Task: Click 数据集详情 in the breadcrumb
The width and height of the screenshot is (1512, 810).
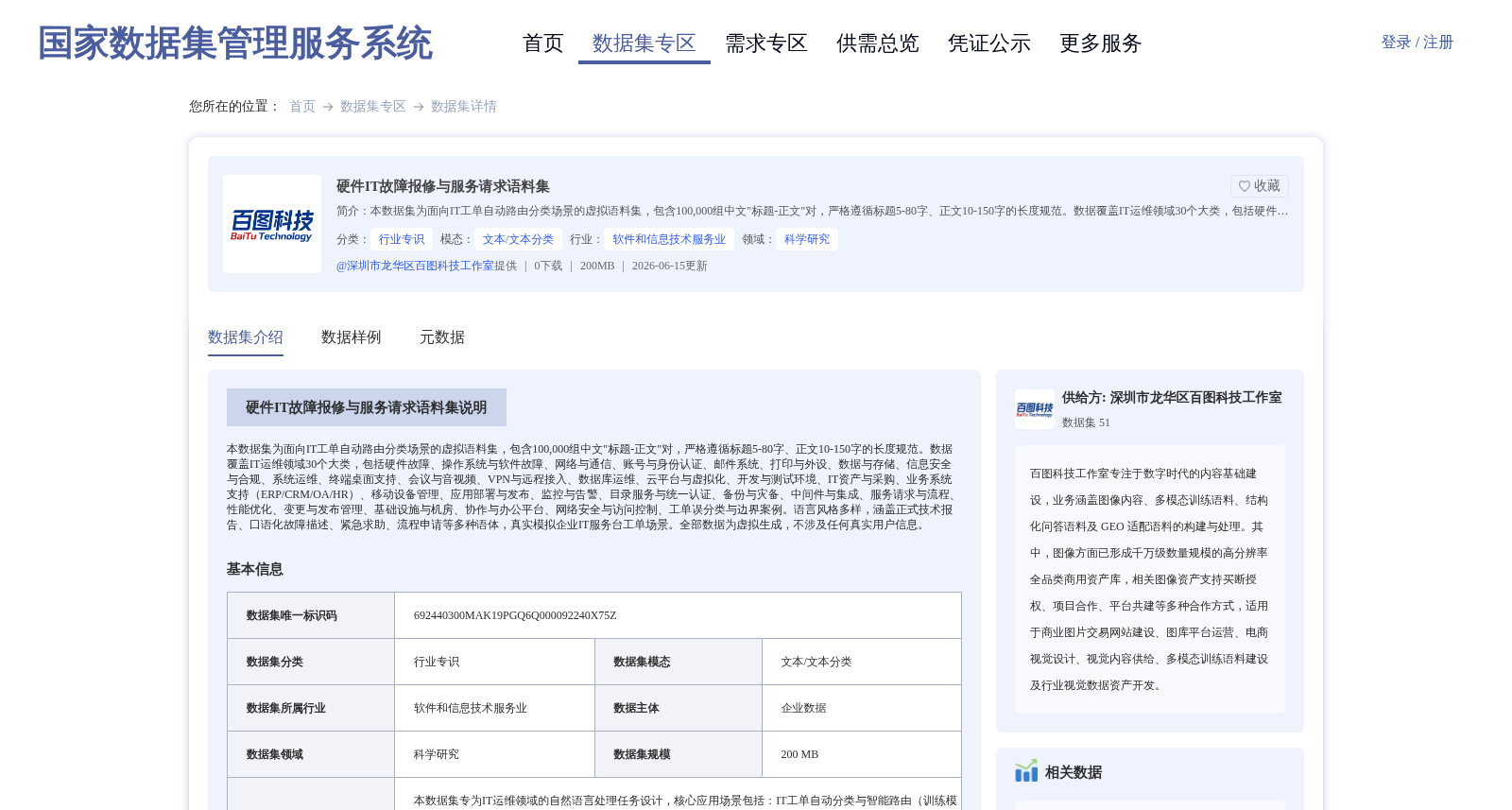Action: 464,106
